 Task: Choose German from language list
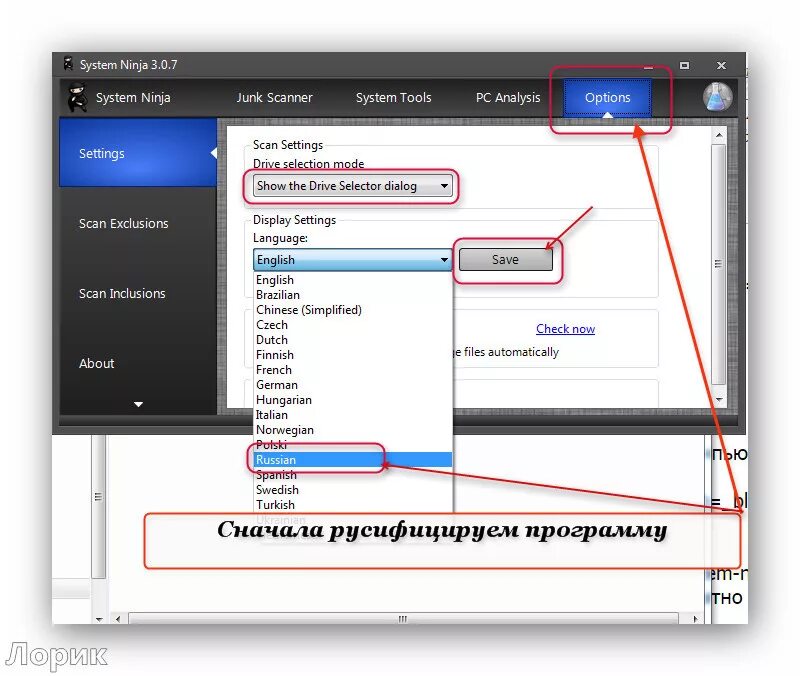pyautogui.click(x=353, y=385)
